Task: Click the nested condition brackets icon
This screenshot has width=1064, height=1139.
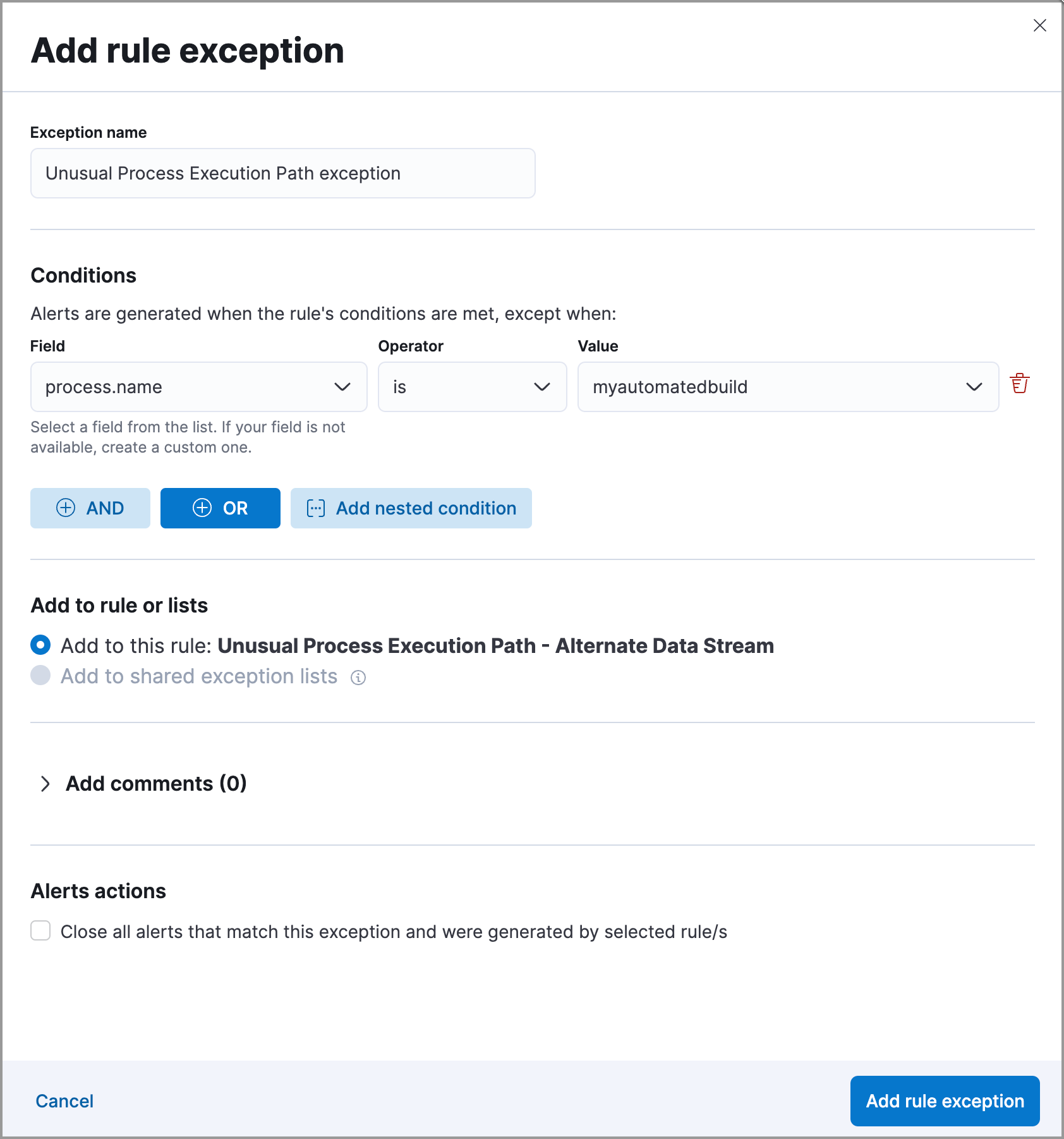Action: tap(316, 508)
